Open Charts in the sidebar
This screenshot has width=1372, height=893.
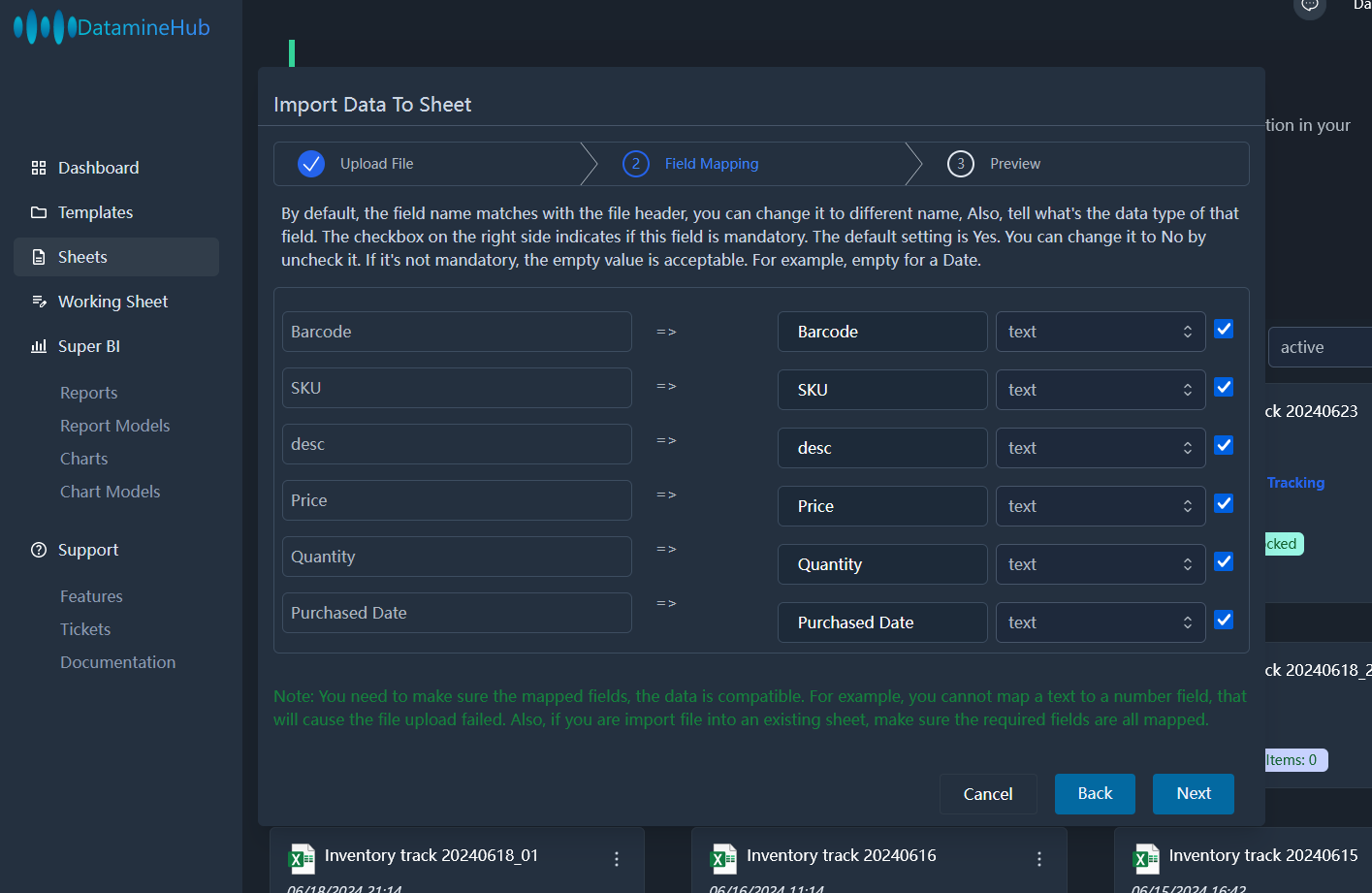(83, 459)
